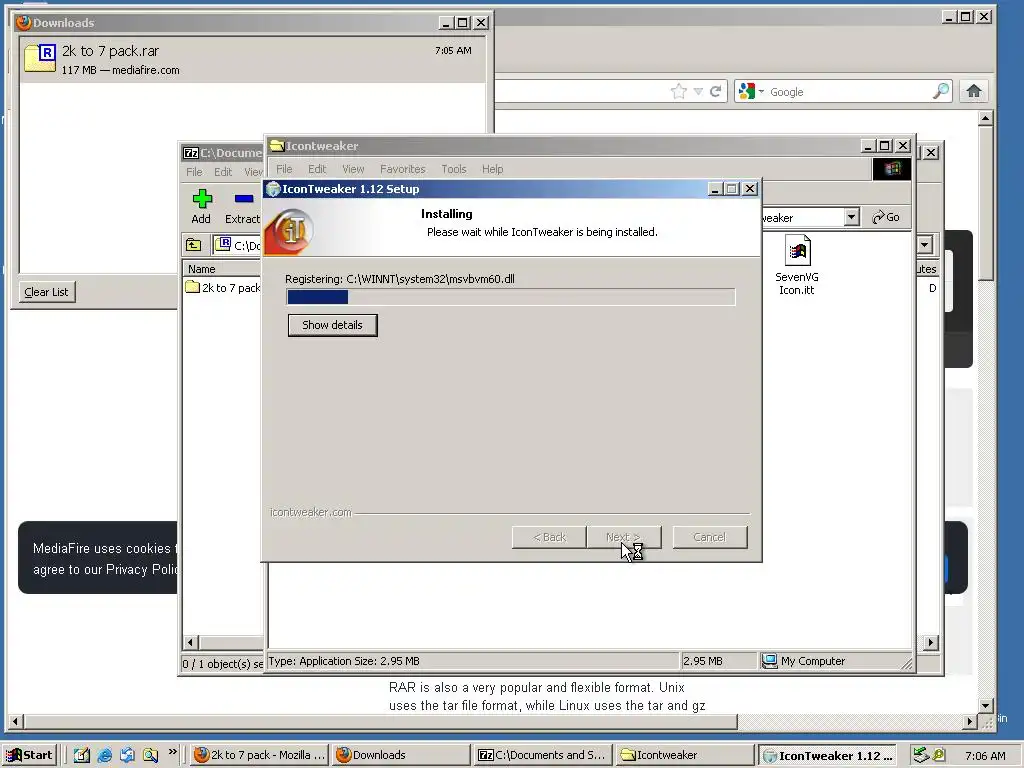Screen dimensions: 1024x768
Task: Click the bookmark star in Firefox
Action: [x=679, y=91]
